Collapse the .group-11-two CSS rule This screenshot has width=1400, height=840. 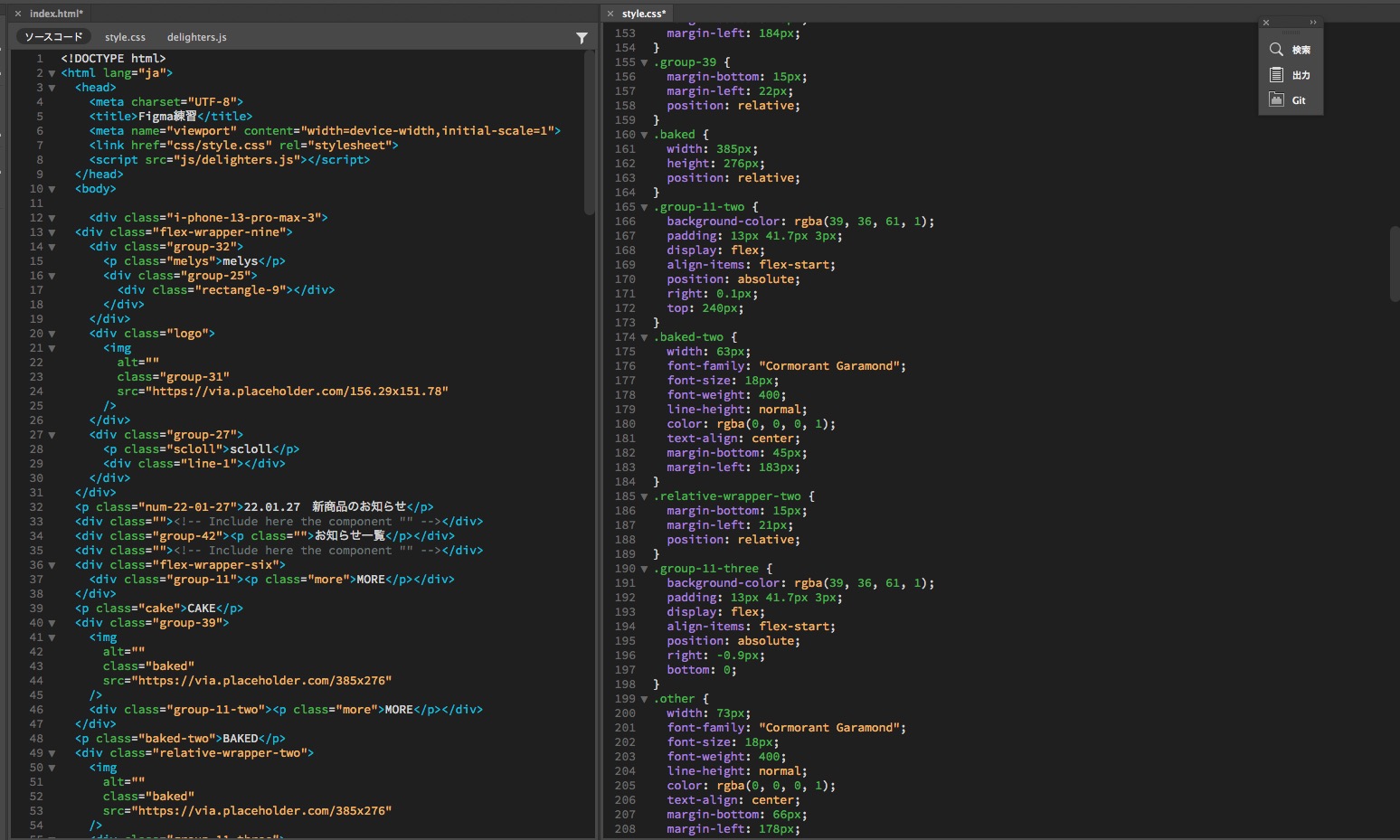tap(644, 207)
